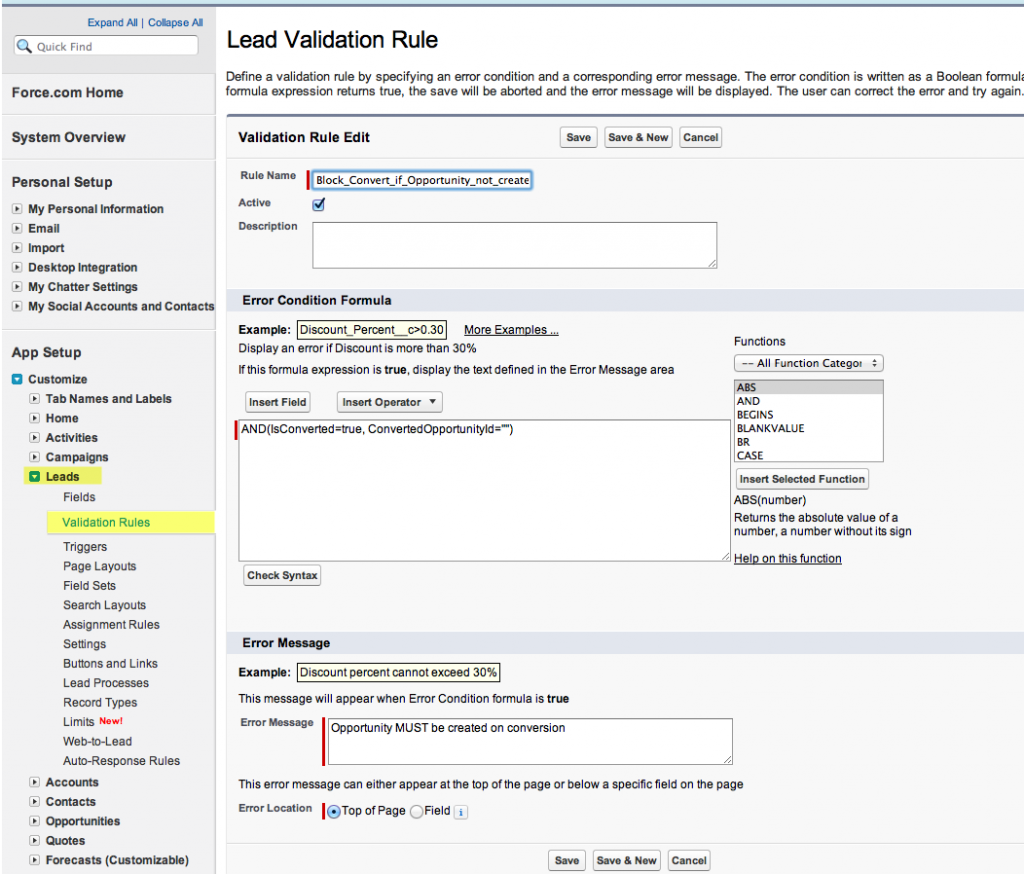Select the Top of Page radio button

click(x=334, y=811)
